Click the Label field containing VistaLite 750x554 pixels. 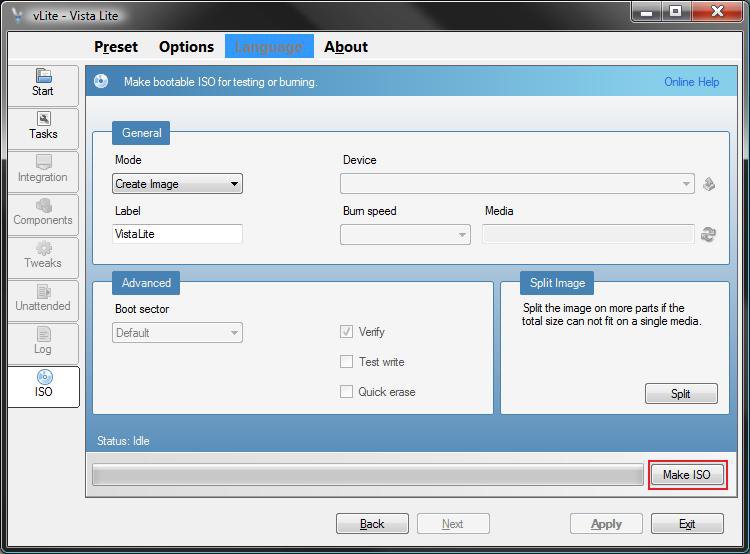(x=177, y=234)
